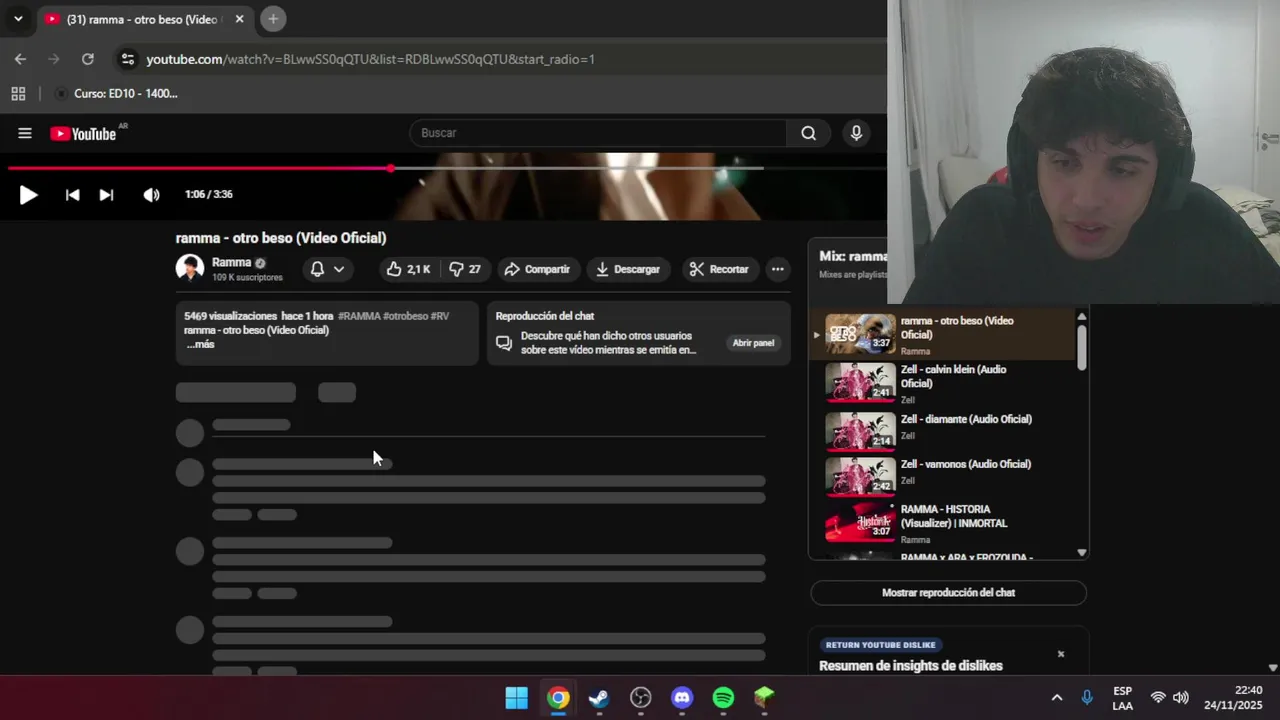Open Ramma channel avatar
1280x720 pixels.
190,268
